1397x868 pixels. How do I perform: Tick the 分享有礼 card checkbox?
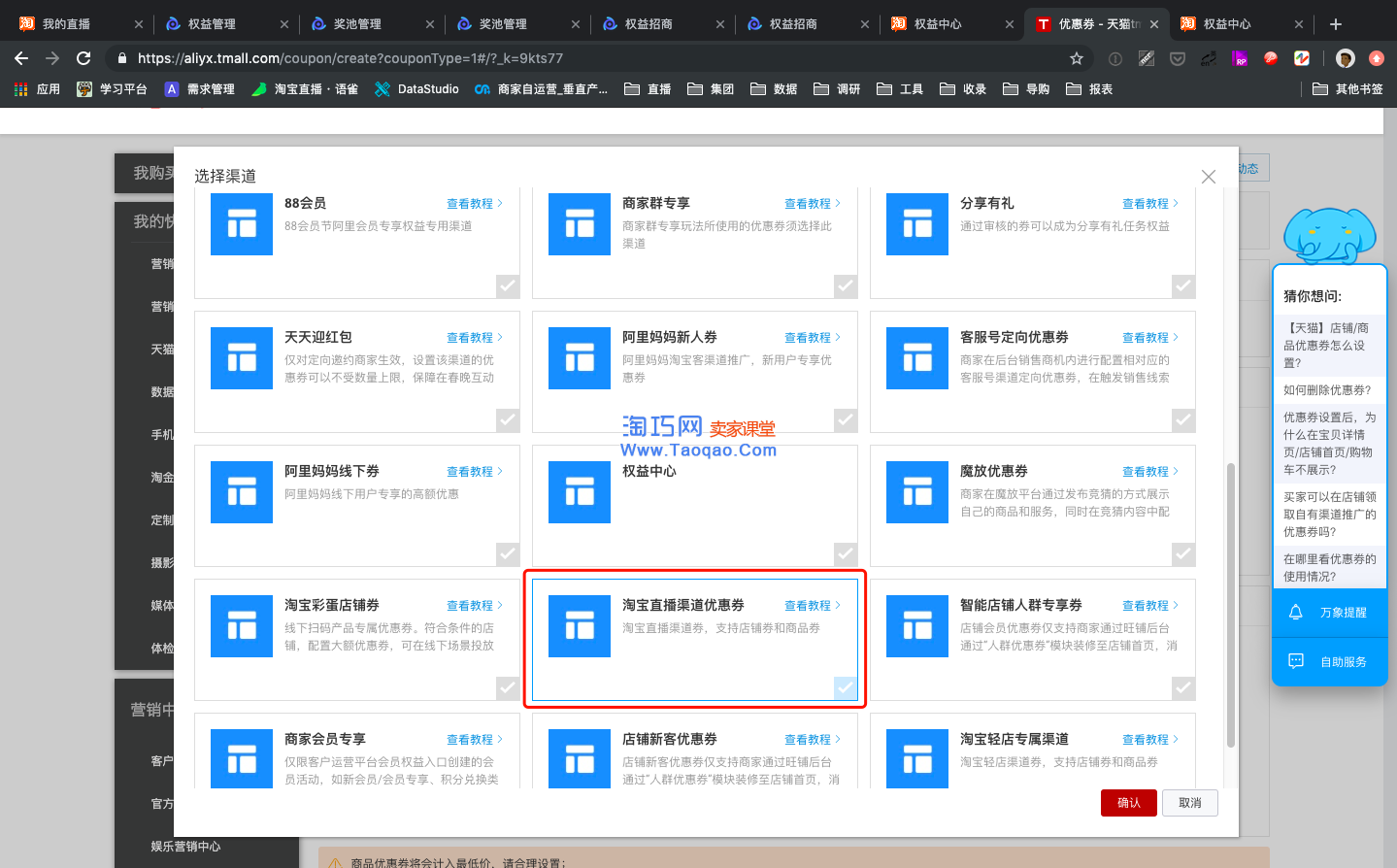1183,286
